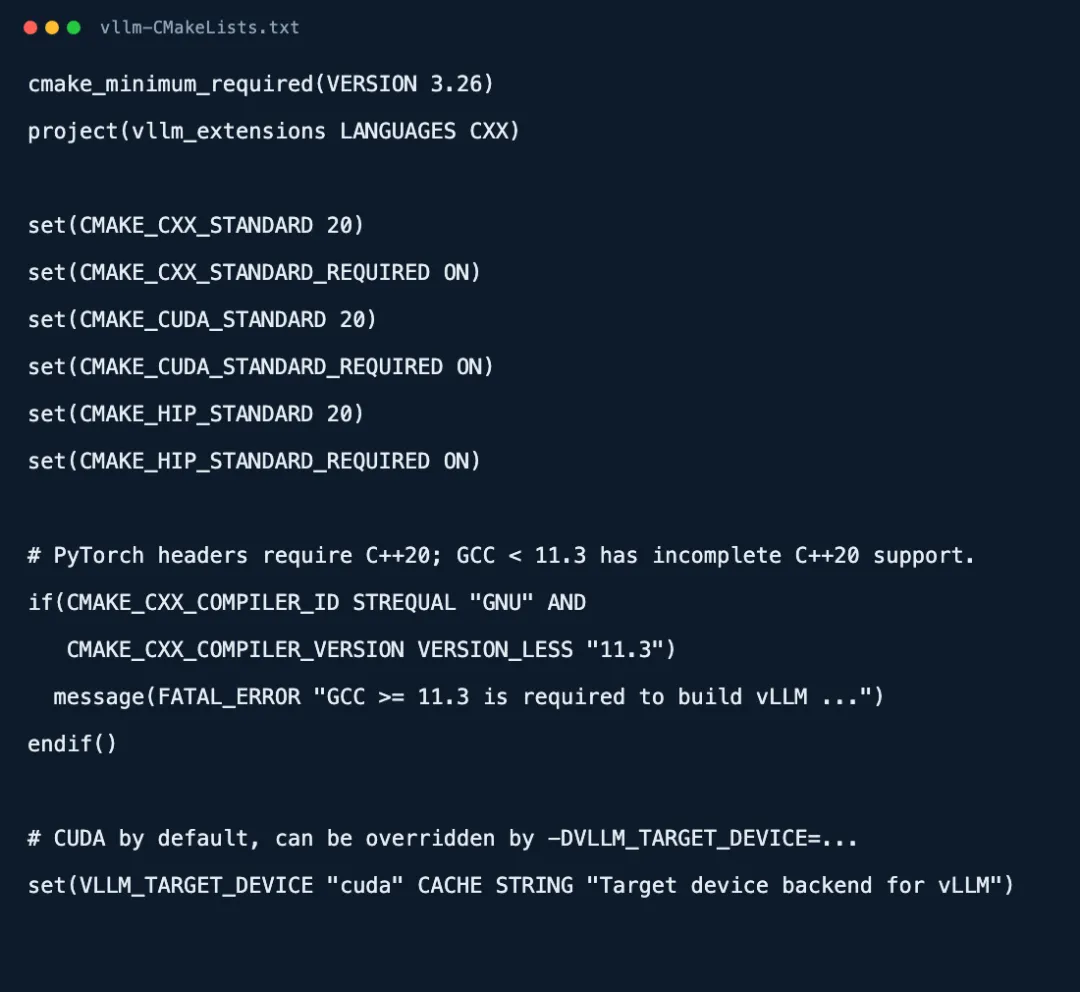Click the CMAKE_CXX_STANDARD_REQUIRED ON line
This screenshot has width=1080, height=992.
254,272
